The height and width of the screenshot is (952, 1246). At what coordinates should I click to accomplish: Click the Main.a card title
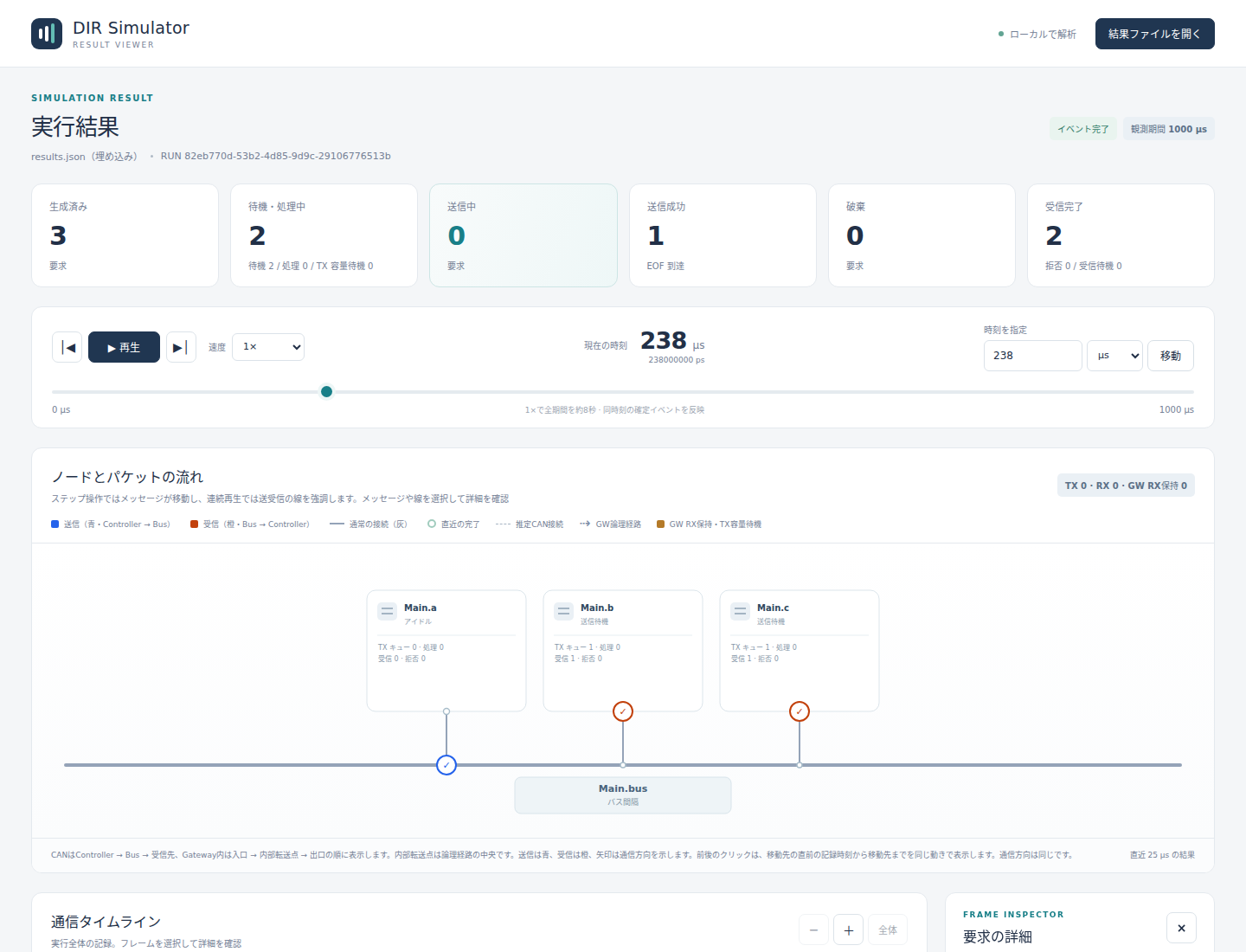[421, 608]
